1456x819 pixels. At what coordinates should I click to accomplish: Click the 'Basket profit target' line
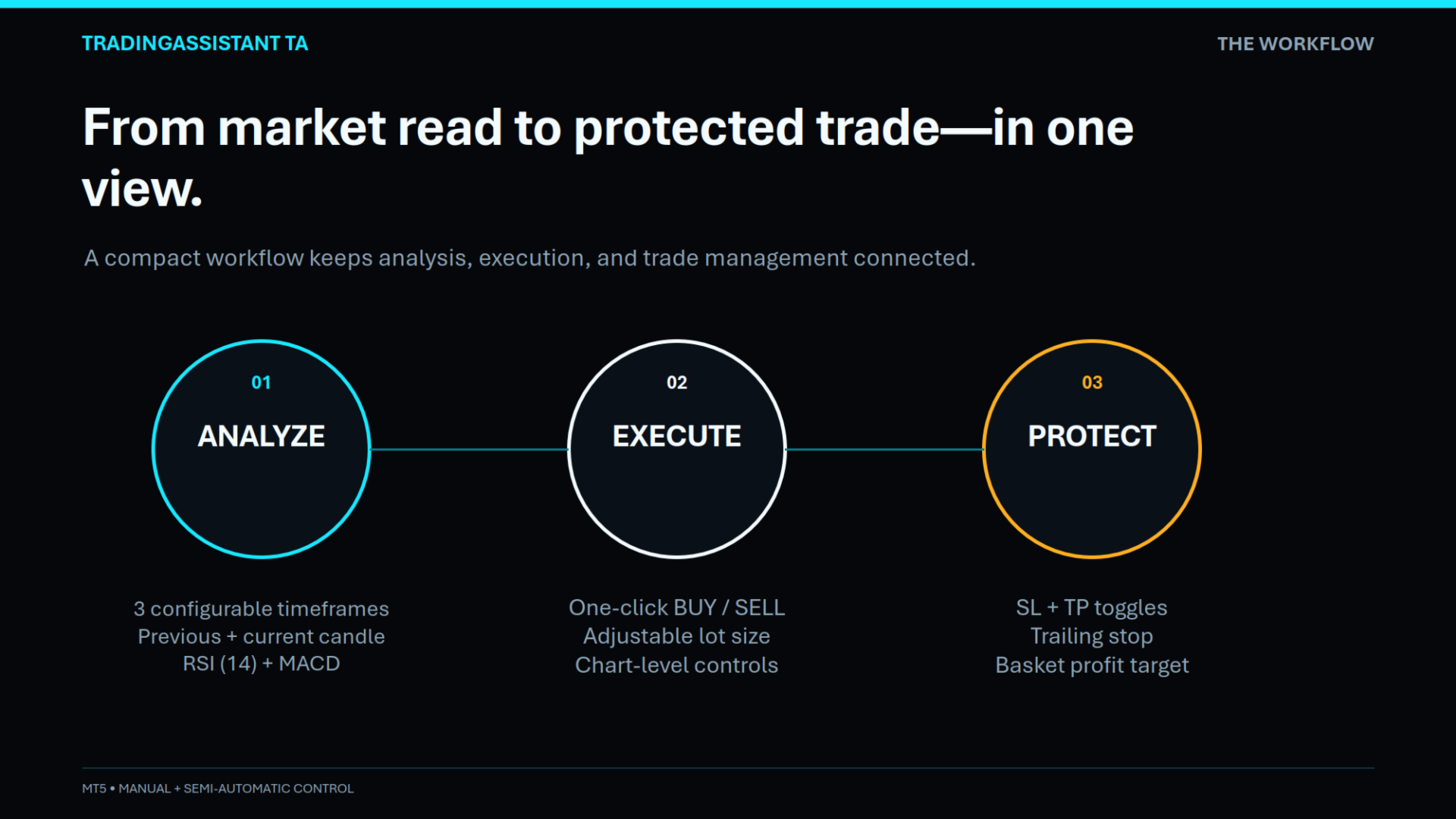[1092, 665]
